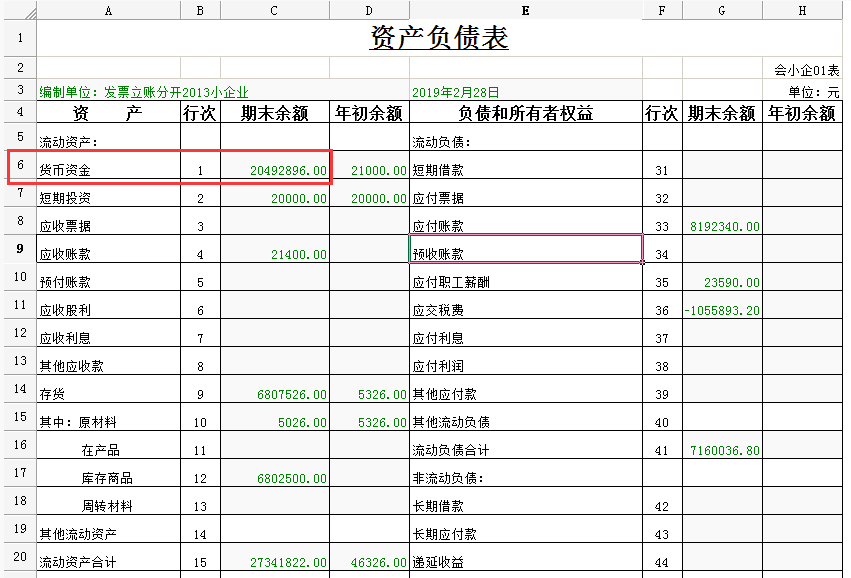This screenshot has height=578, width=851.
Task: Select row 6 header
Action: tap(18, 164)
